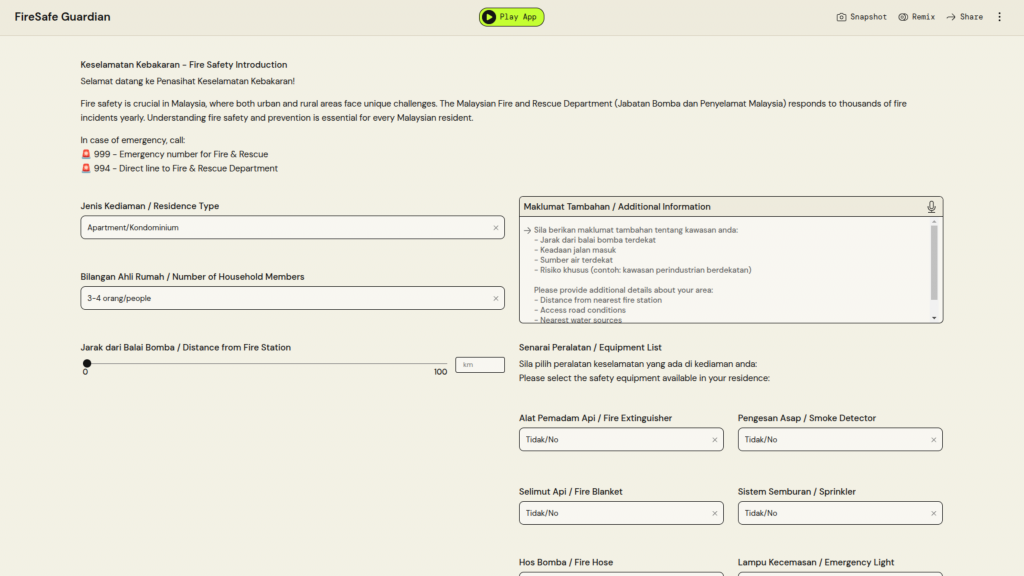This screenshot has height=576, width=1024.
Task: Click the FireSafe Guardian app title
Action: click(x=62, y=17)
